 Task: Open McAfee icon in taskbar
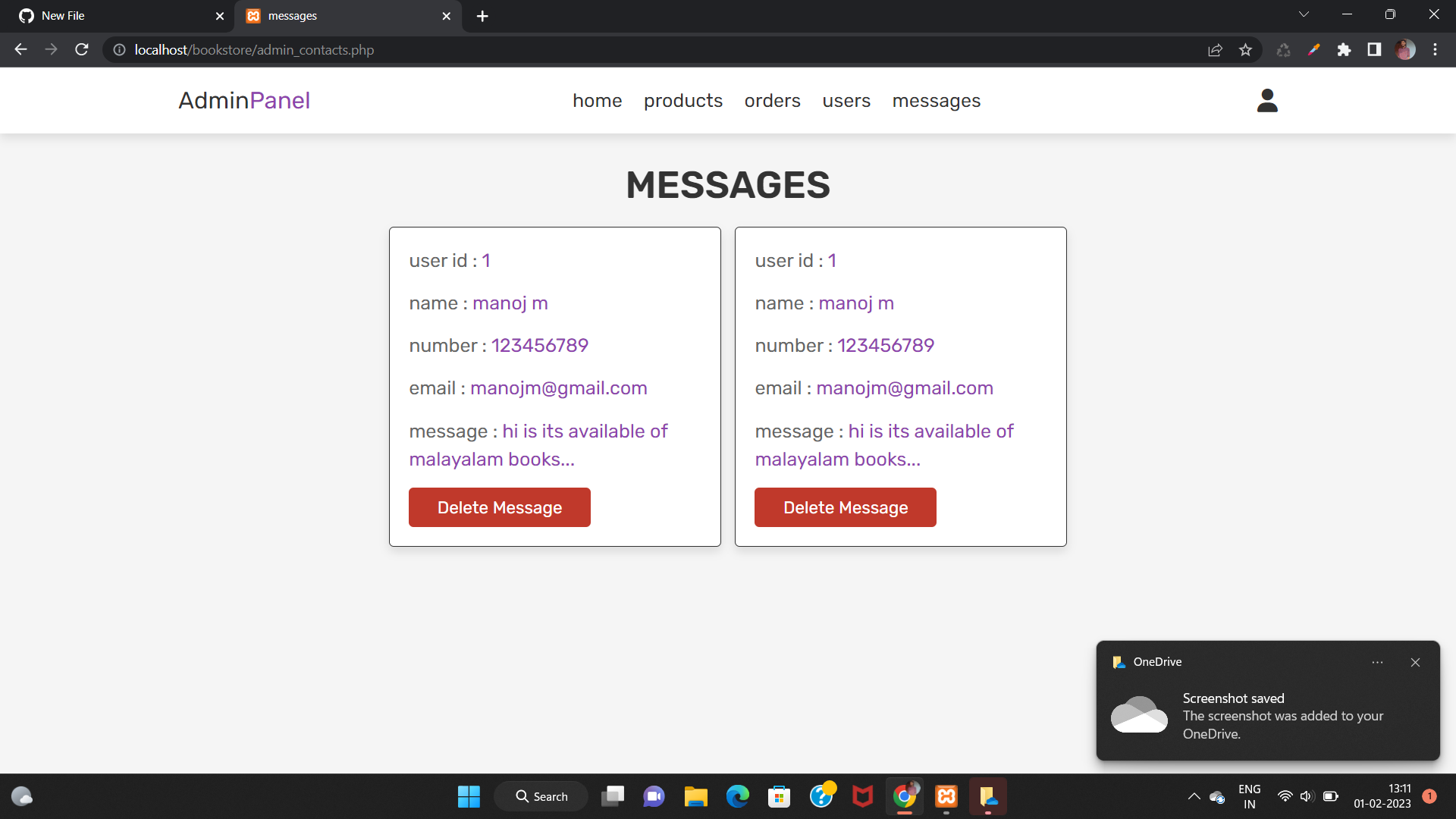tap(862, 796)
